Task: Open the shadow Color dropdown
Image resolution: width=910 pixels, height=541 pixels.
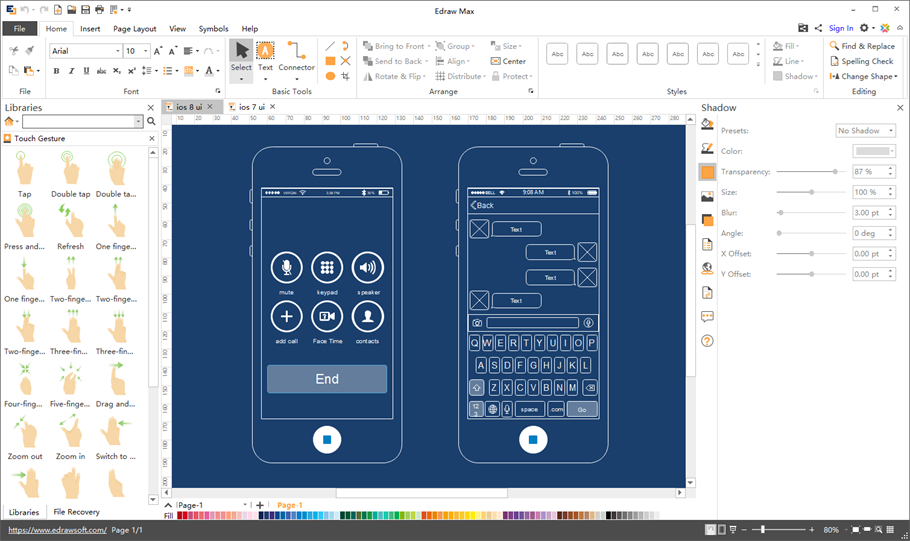Action: pyautogui.click(x=873, y=151)
